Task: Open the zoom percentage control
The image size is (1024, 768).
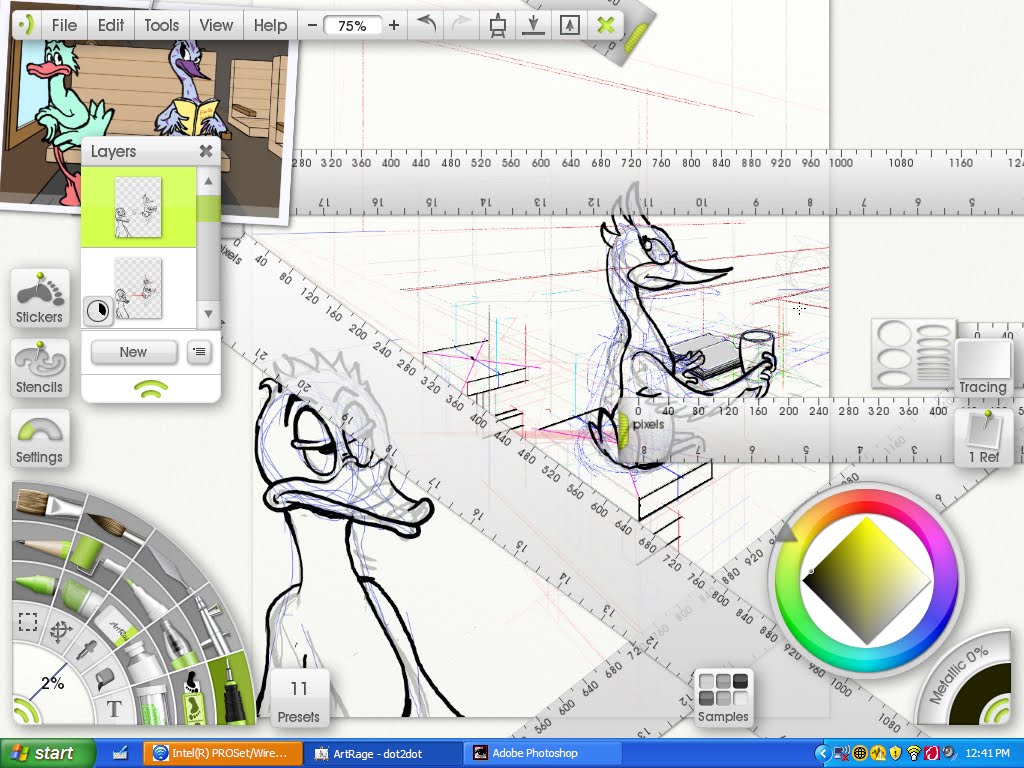Action: tap(352, 25)
